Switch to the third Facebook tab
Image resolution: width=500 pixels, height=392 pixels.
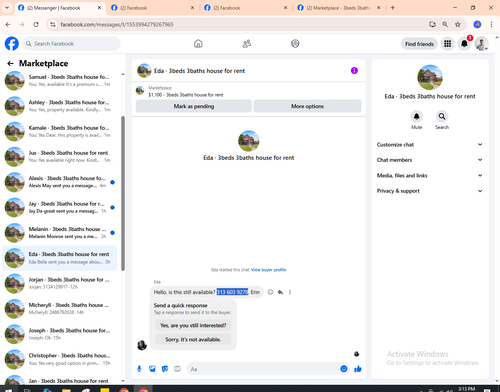(245, 8)
